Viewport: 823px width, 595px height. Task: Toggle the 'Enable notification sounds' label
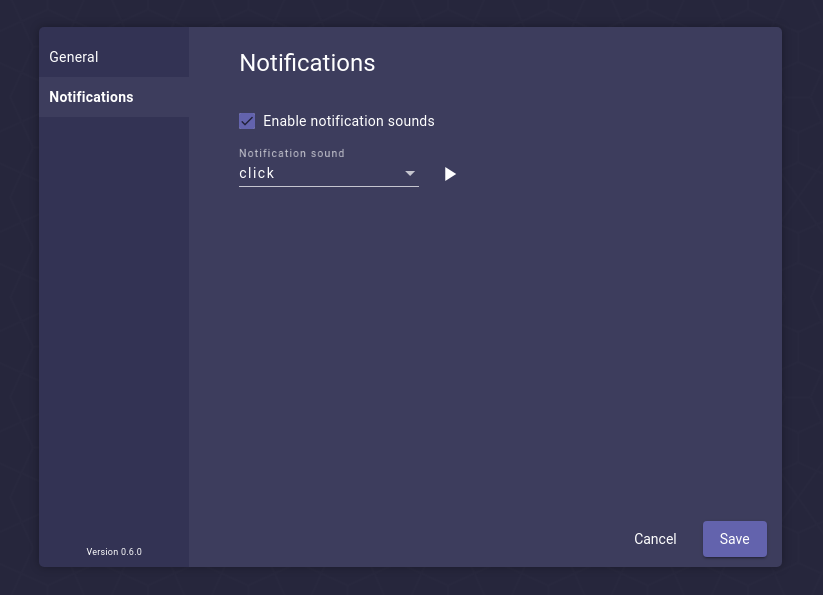click(x=349, y=121)
